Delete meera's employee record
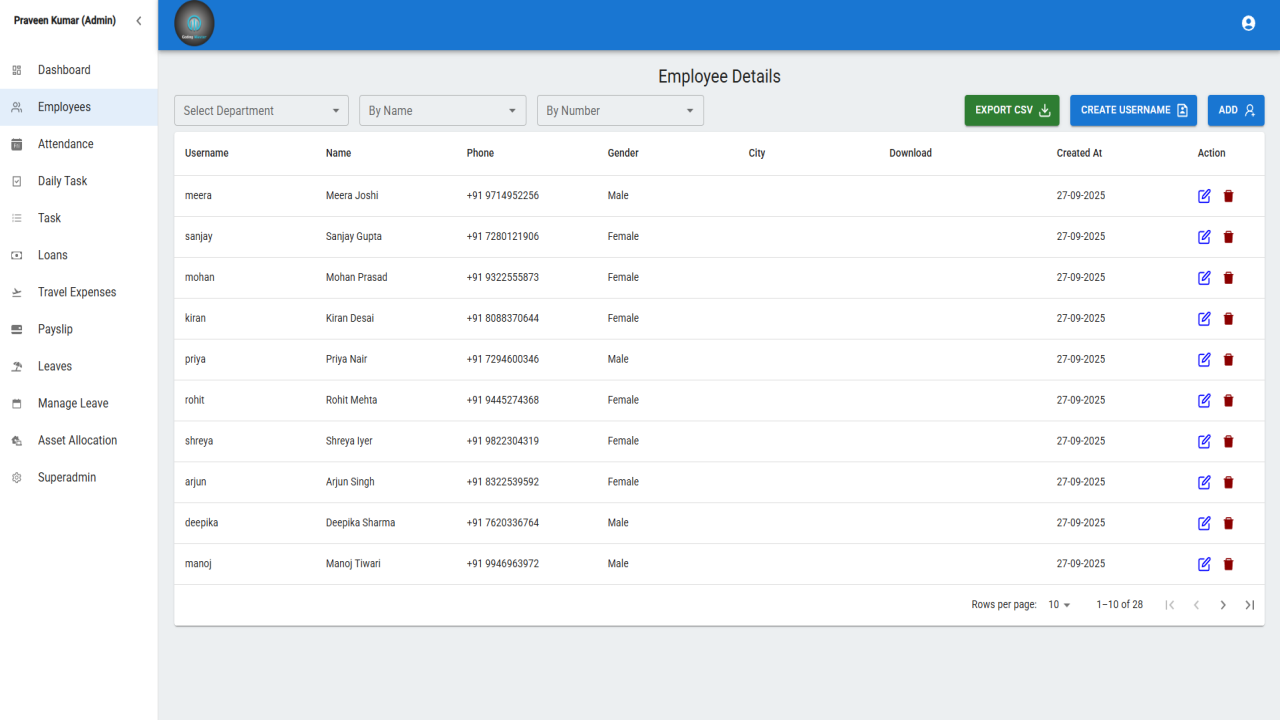Screen dimensions: 1280x720 pos(1228,196)
